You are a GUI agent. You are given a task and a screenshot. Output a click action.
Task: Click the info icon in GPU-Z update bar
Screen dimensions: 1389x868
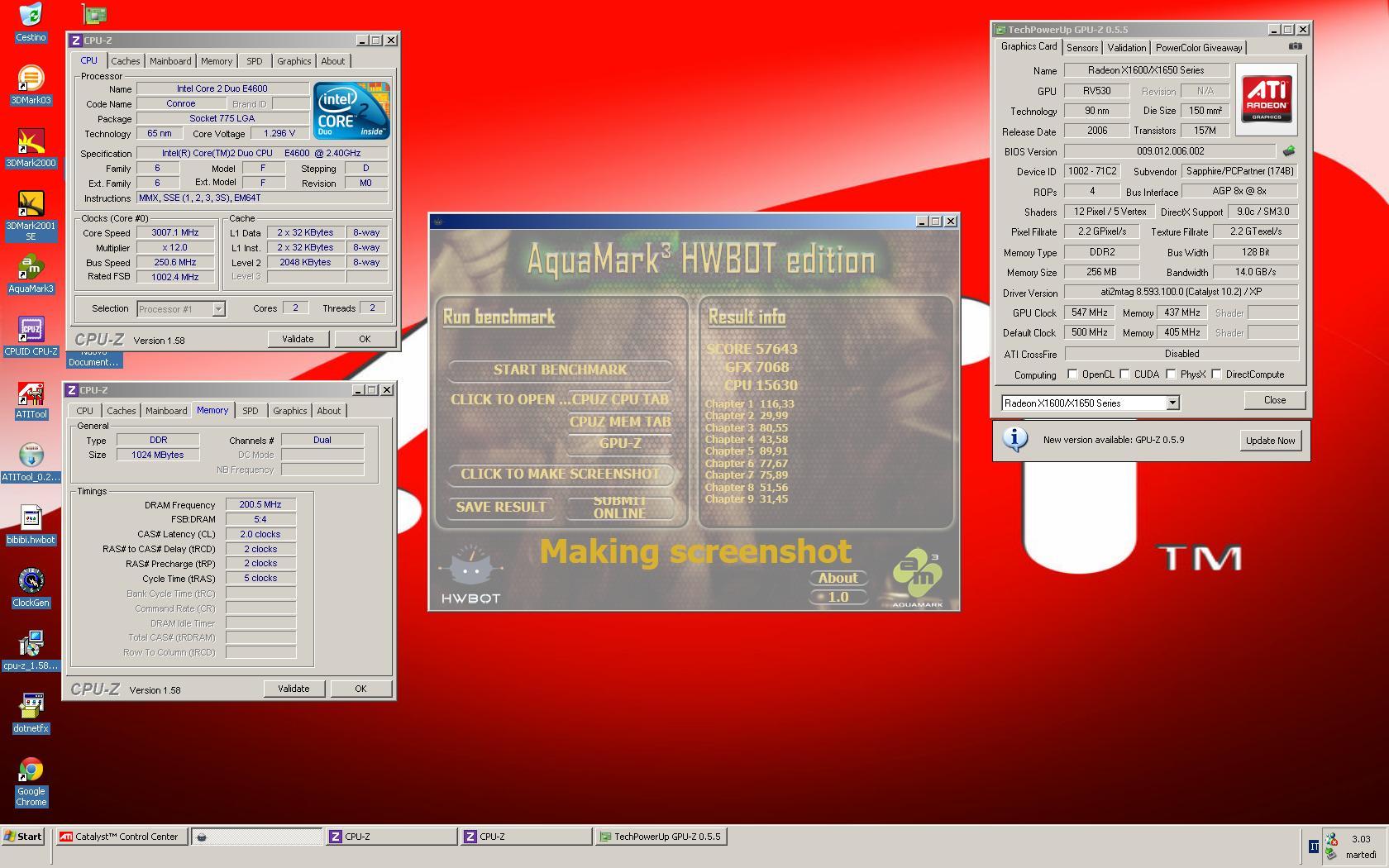1014,439
